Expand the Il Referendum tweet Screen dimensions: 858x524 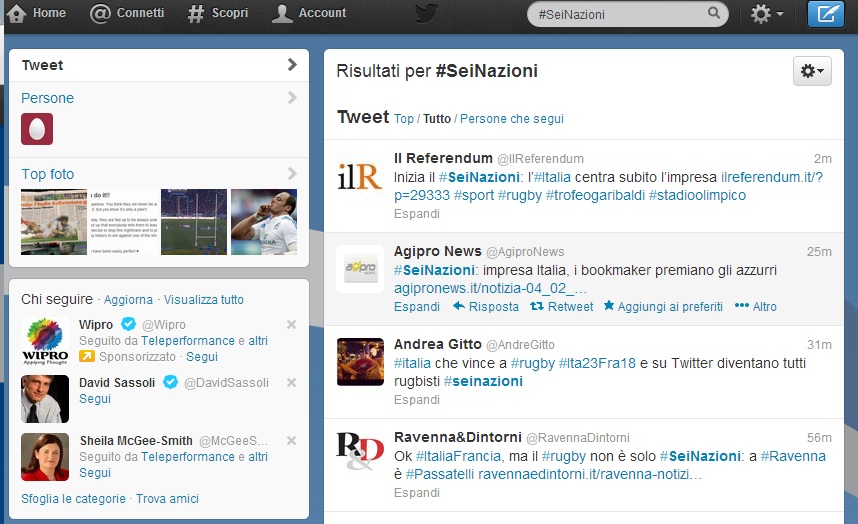click(x=417, y=214)
